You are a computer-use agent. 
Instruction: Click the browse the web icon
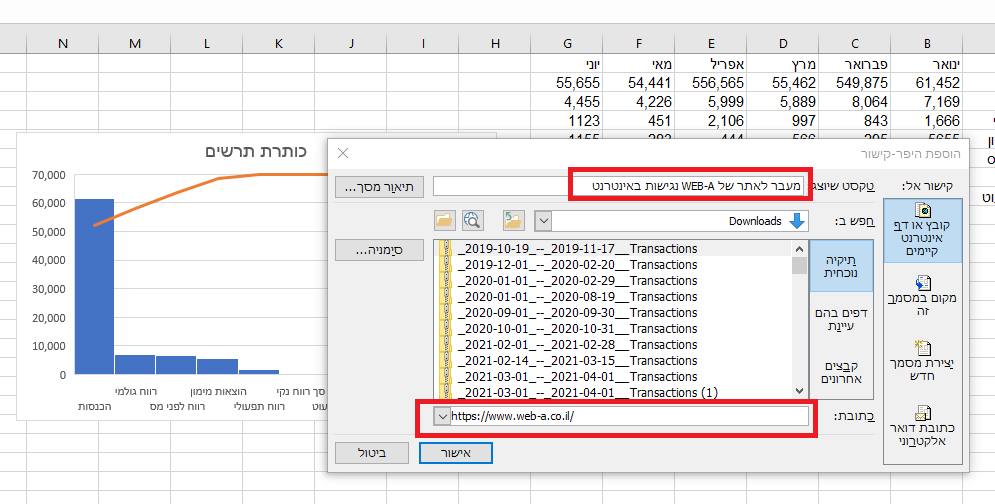pos(472,221)
